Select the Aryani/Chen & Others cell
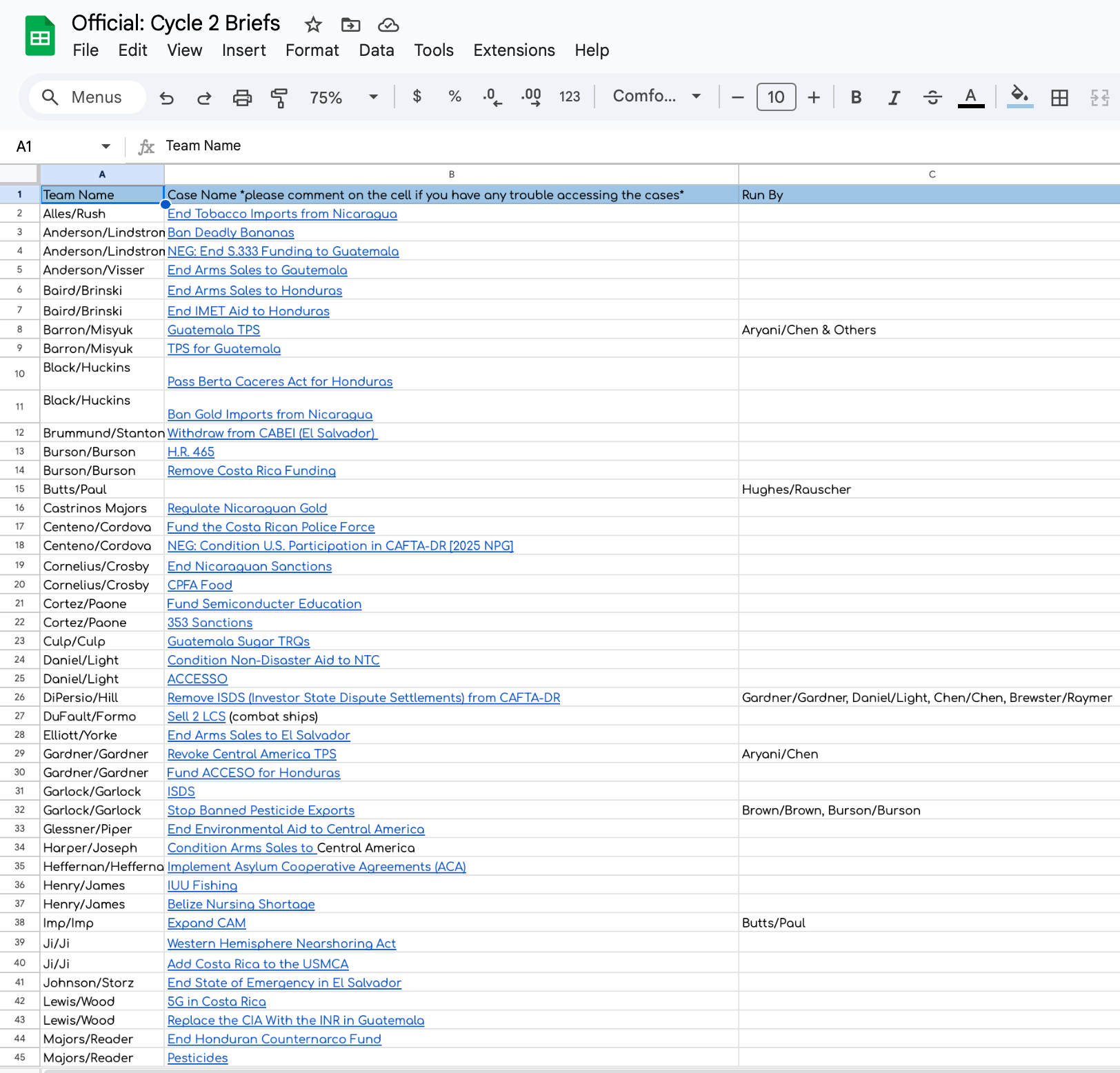 [x=929, y=330]
